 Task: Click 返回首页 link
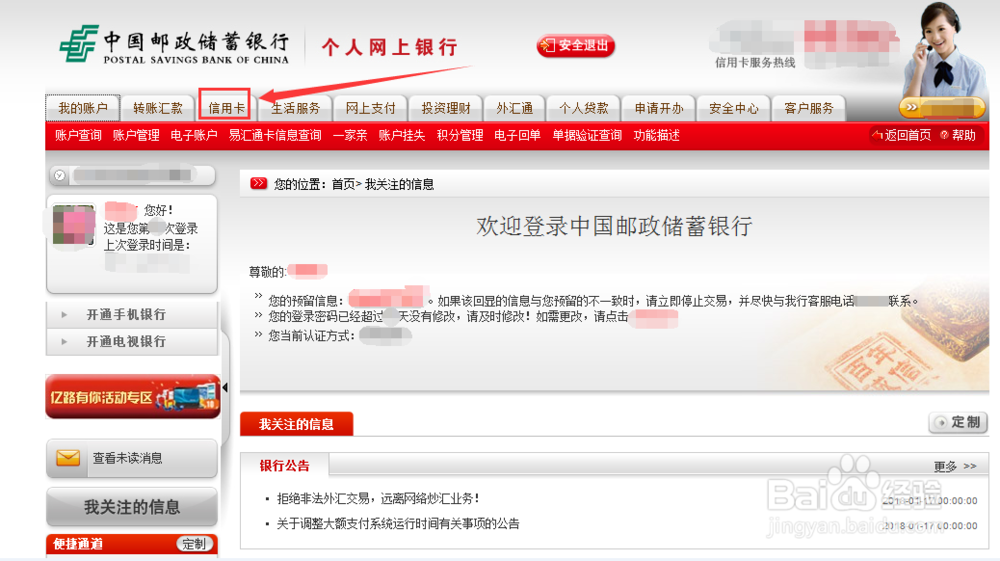click(902, 135)
